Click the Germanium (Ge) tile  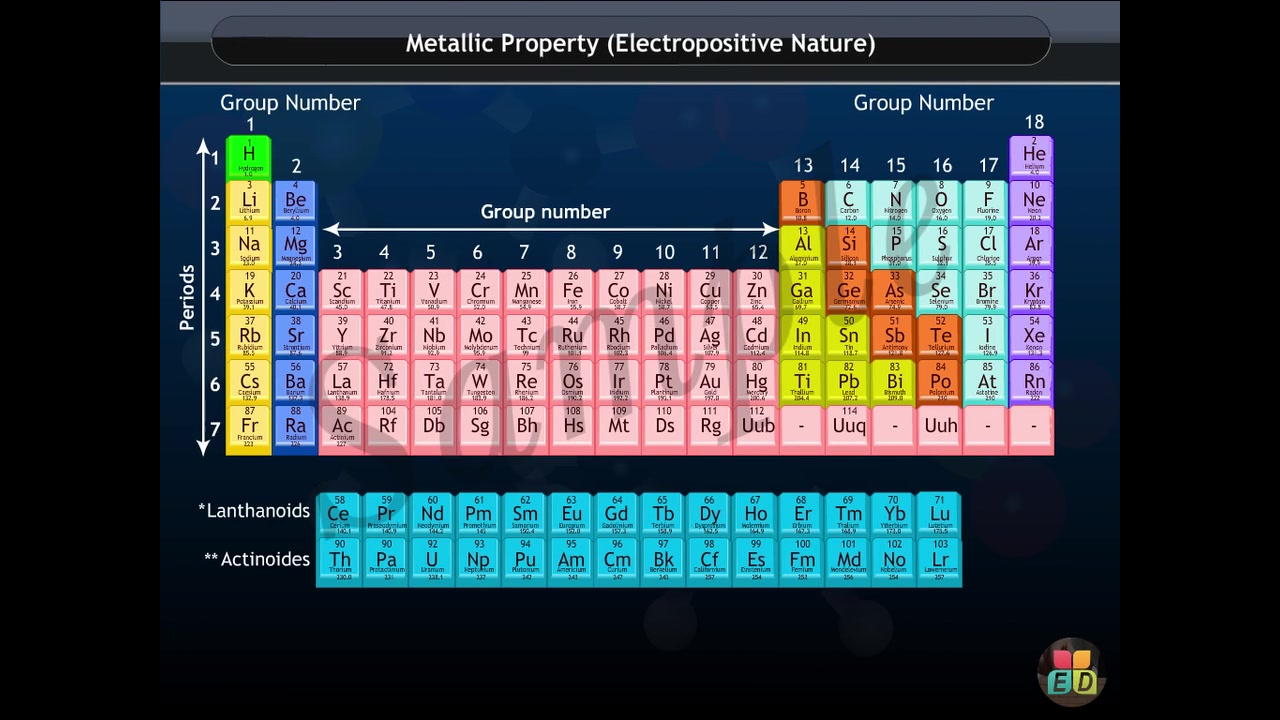tap(848, 292)
